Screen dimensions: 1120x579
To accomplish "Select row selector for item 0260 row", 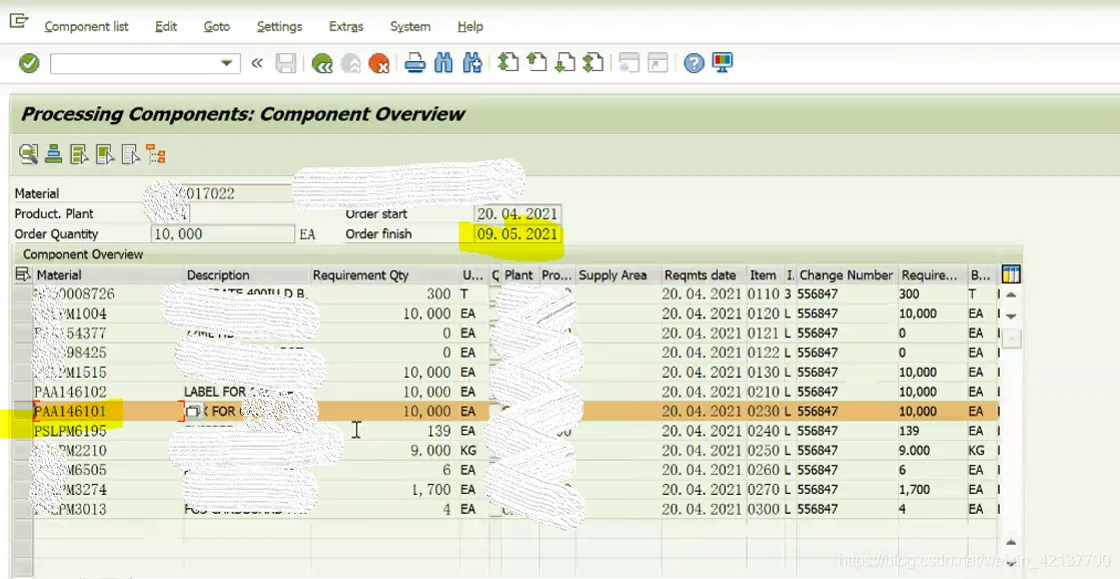I will coord(23,470).
